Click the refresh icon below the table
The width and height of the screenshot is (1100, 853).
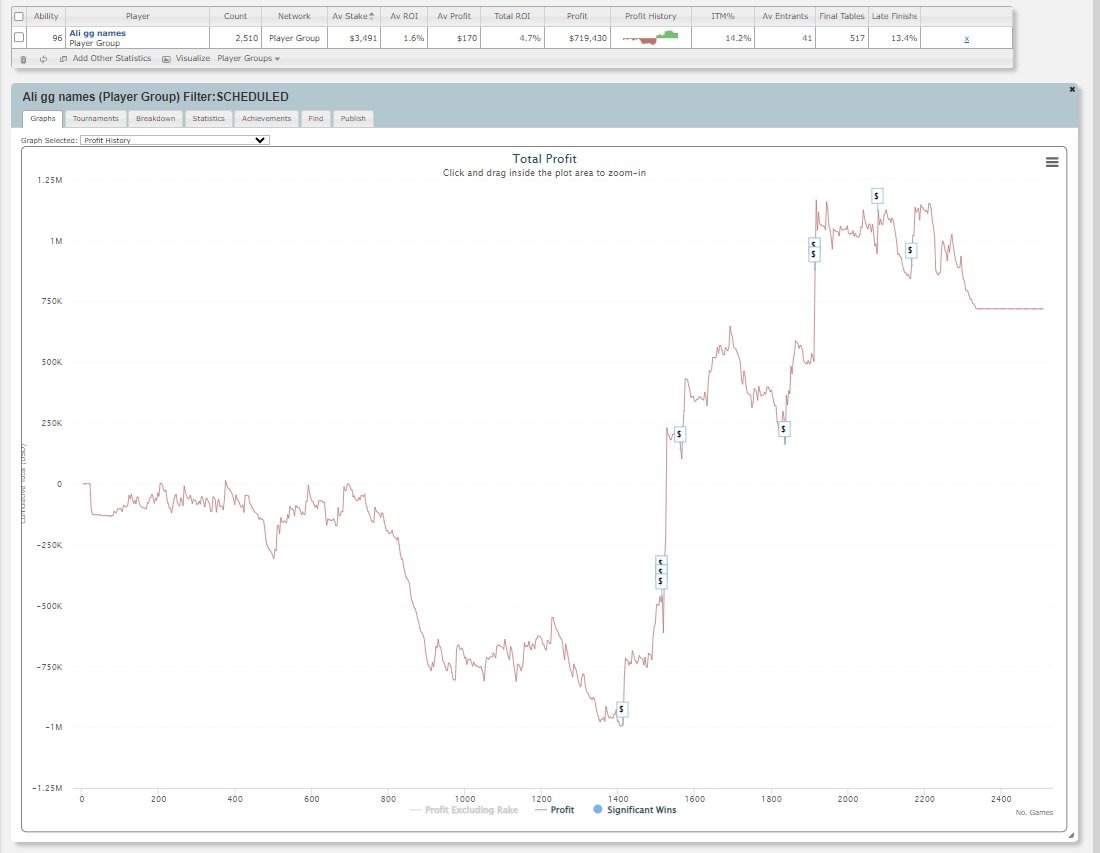[x=43, y=59]
